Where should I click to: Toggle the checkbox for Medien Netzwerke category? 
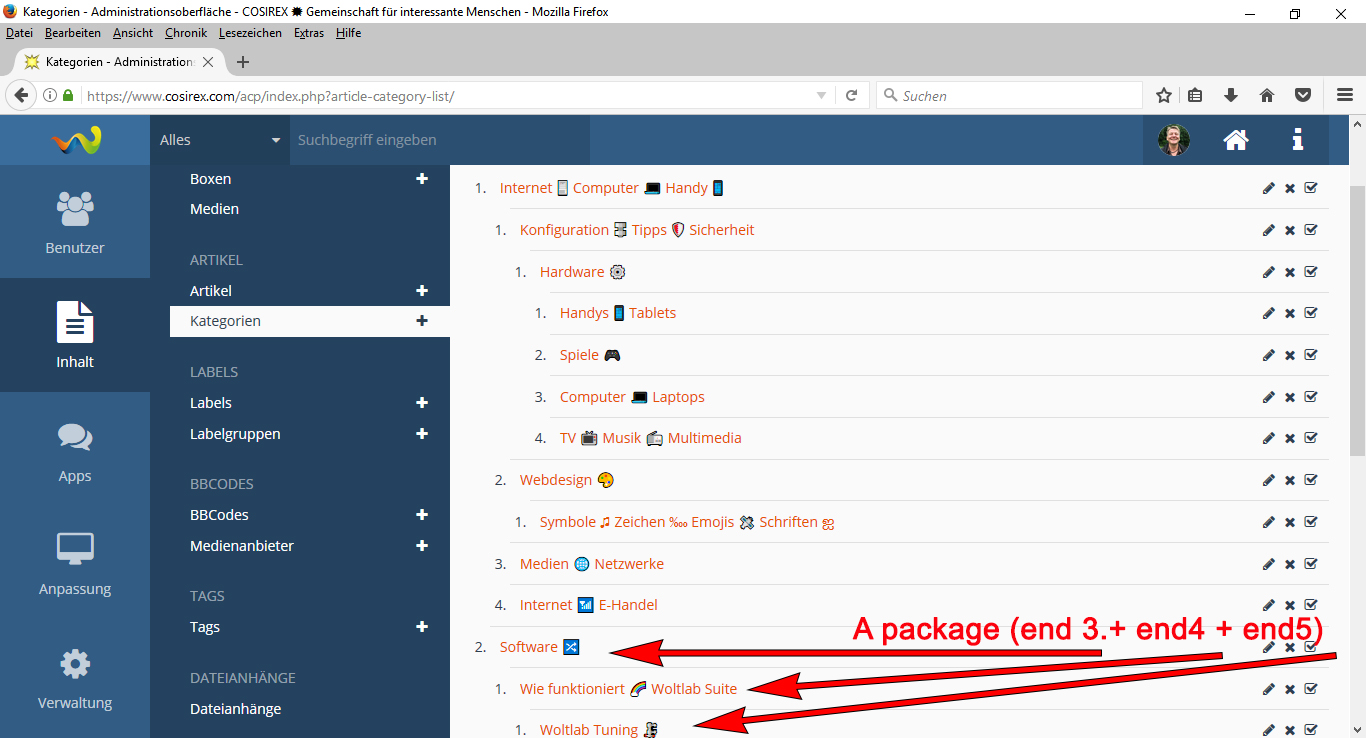pos(1311,564)
